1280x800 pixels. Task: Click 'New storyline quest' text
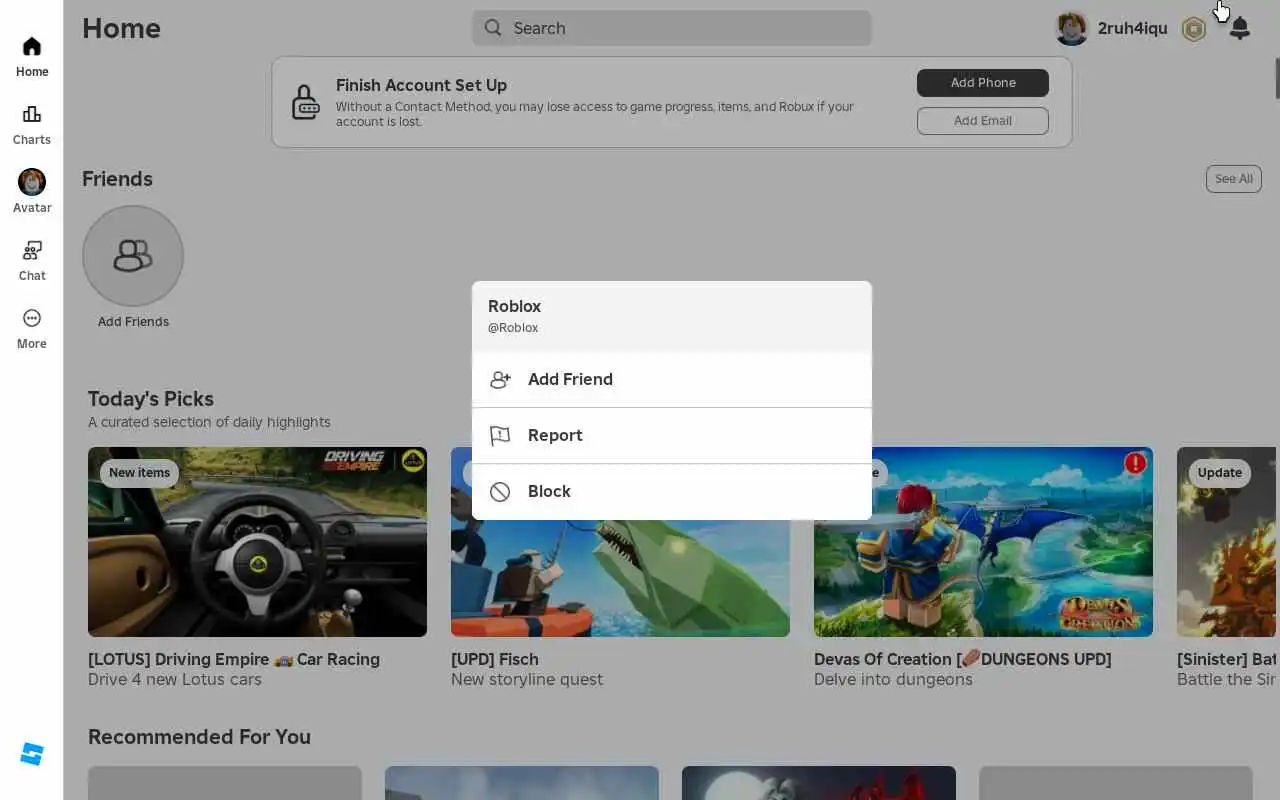click(527, 680)
